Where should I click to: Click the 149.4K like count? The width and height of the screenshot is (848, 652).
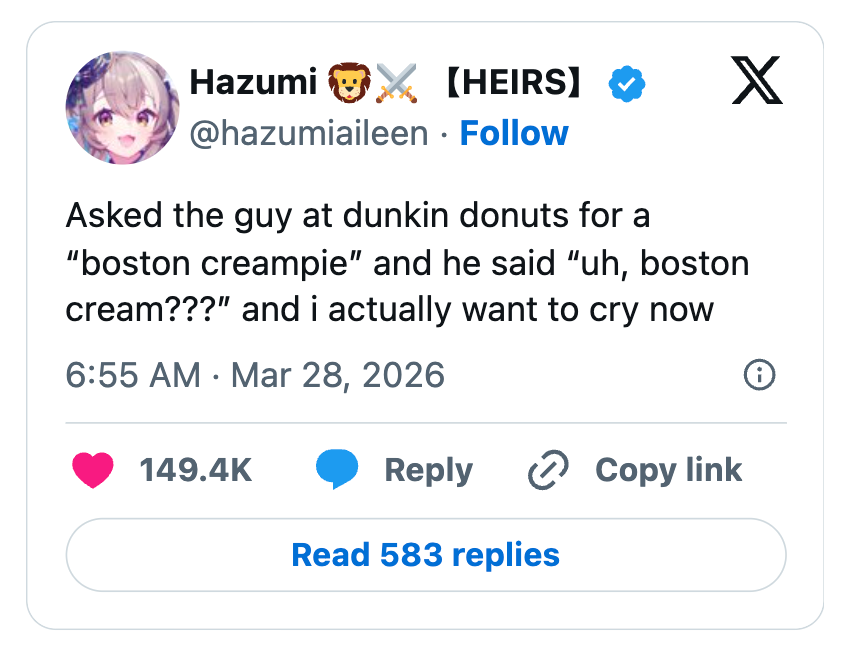tap(196, 469)
